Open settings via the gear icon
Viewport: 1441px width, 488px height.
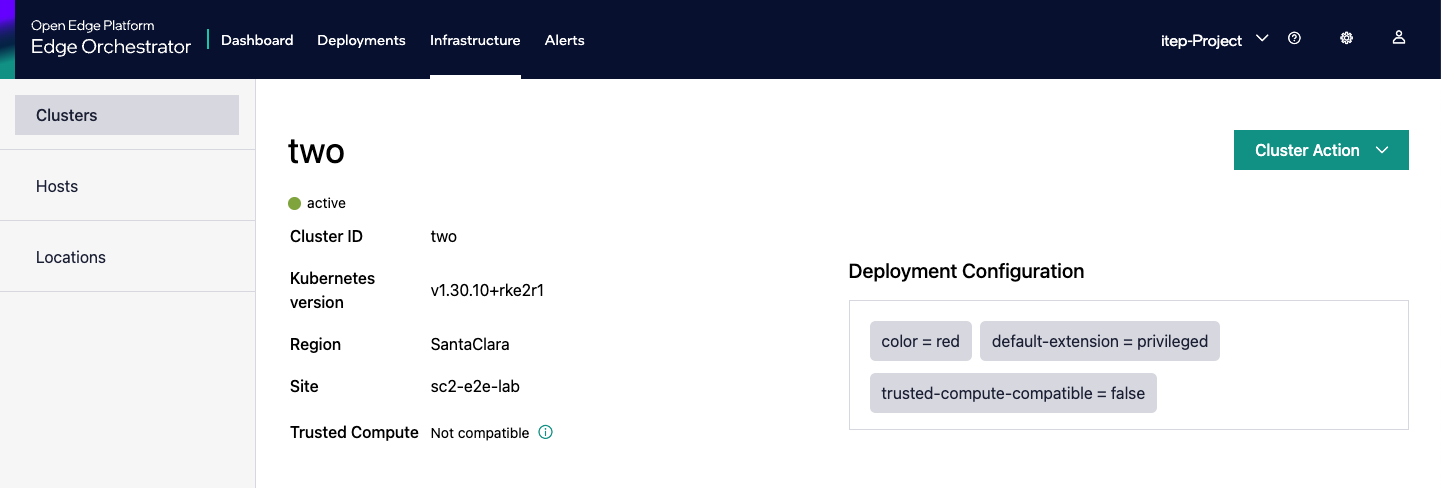[1347, 39]
